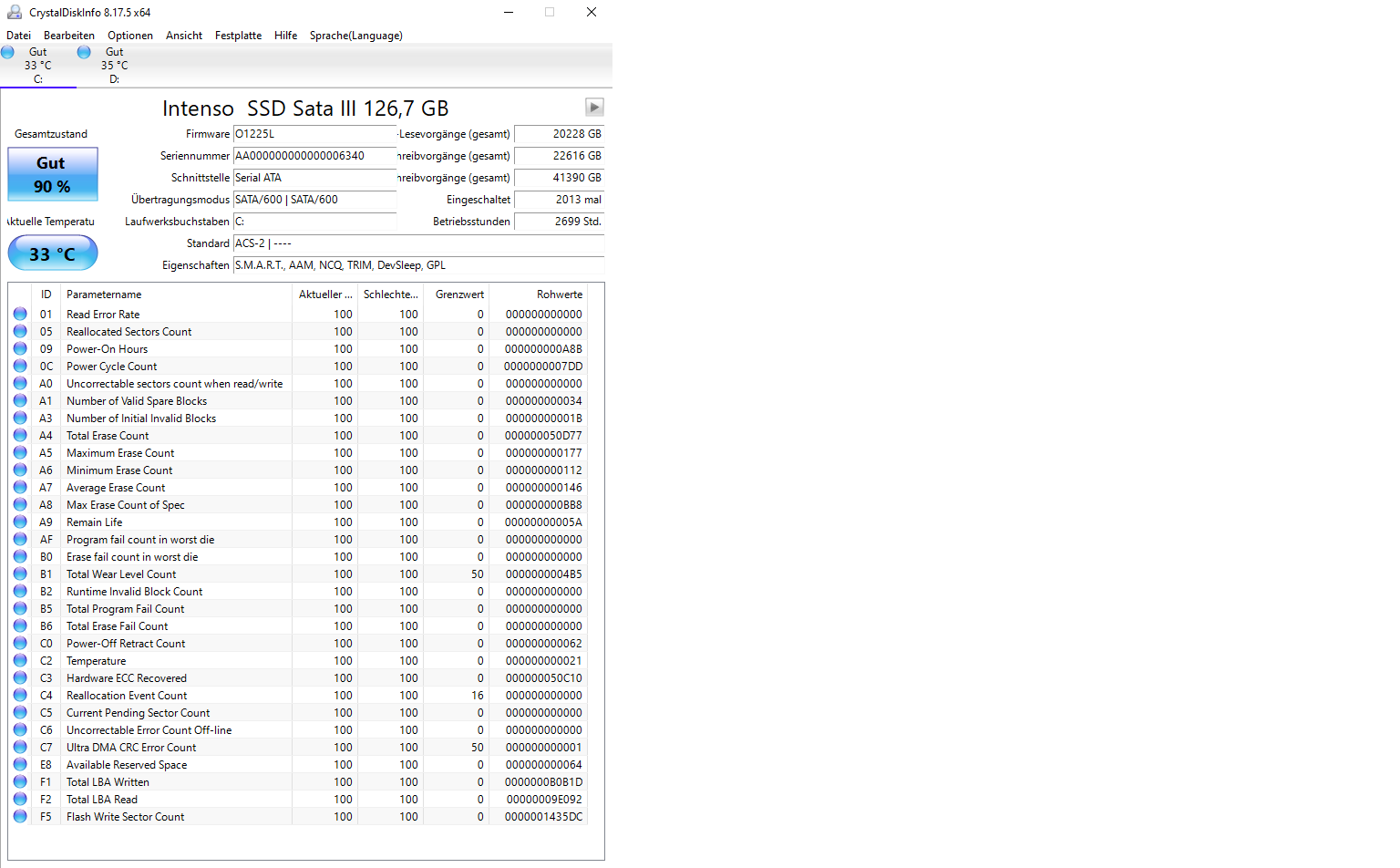Click the Intenso SSD Sata III title
This screenshot has height=868, width=1400.
(305, 108)
